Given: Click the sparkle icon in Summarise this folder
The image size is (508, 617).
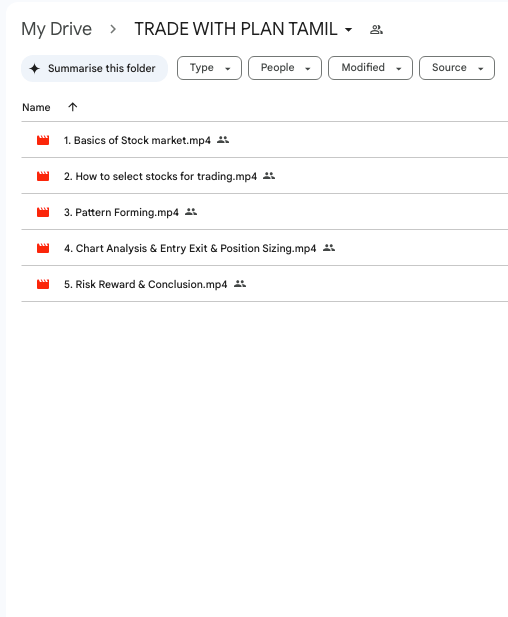Looking at the screenshot, I should (35, 68).
